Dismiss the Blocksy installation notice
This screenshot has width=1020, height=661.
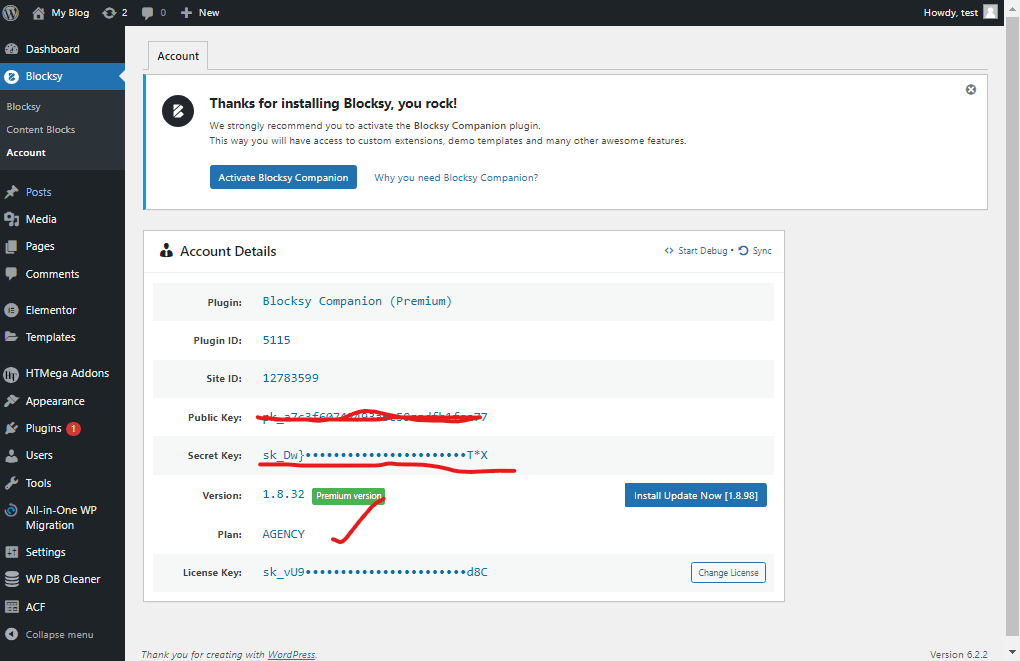(x=971, y=90)
